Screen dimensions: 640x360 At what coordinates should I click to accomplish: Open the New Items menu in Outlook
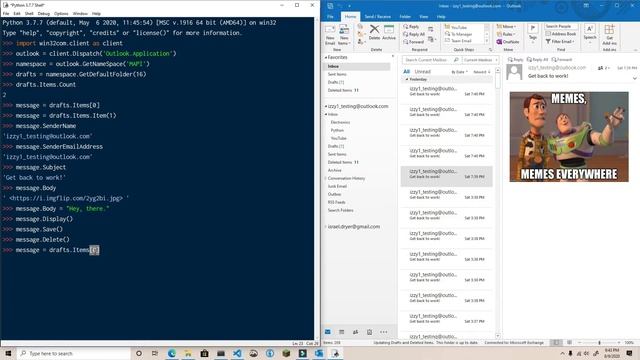(344, 35)
